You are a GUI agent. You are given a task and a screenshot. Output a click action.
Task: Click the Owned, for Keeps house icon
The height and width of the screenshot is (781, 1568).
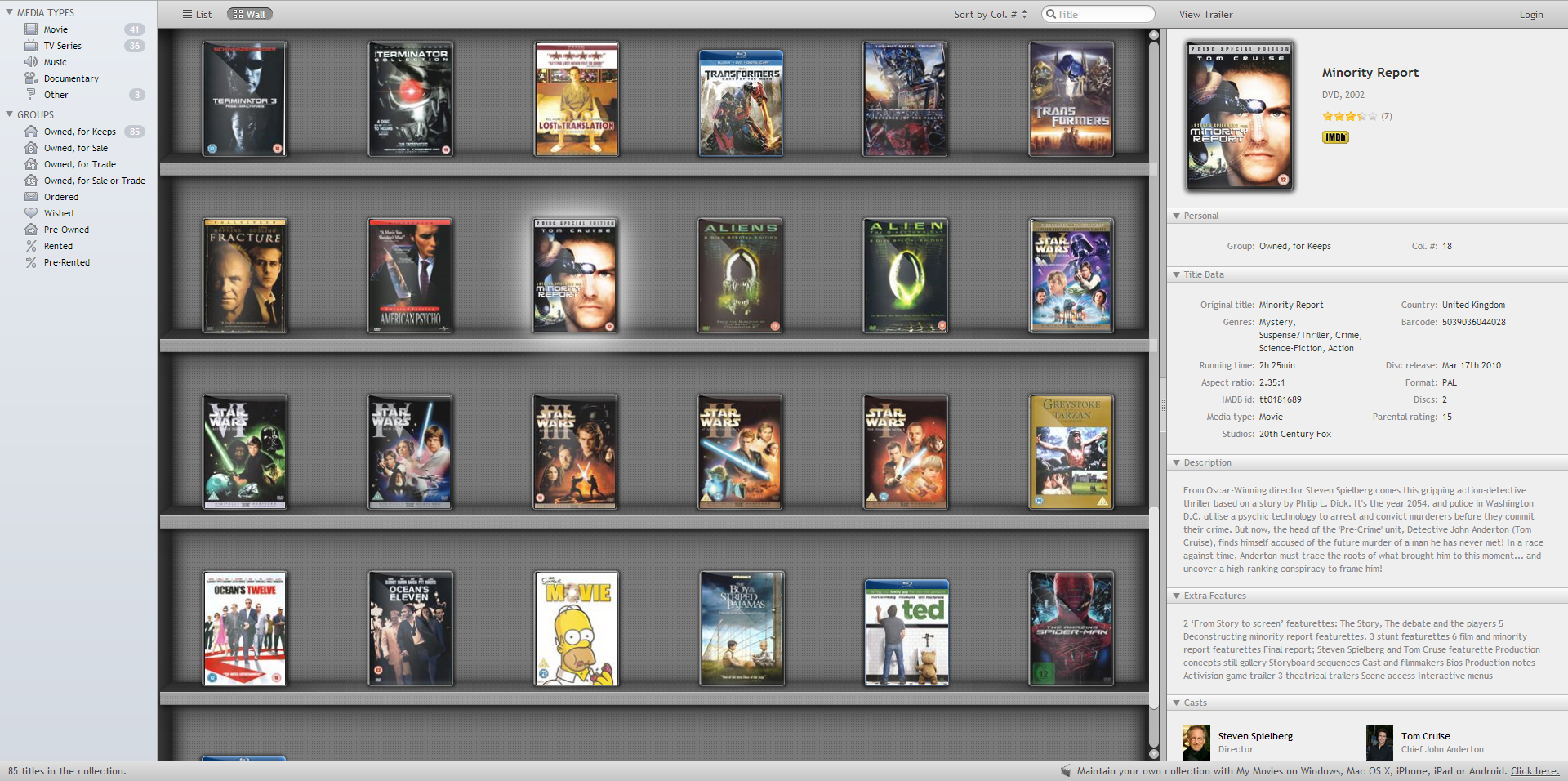tap(31, 132)
